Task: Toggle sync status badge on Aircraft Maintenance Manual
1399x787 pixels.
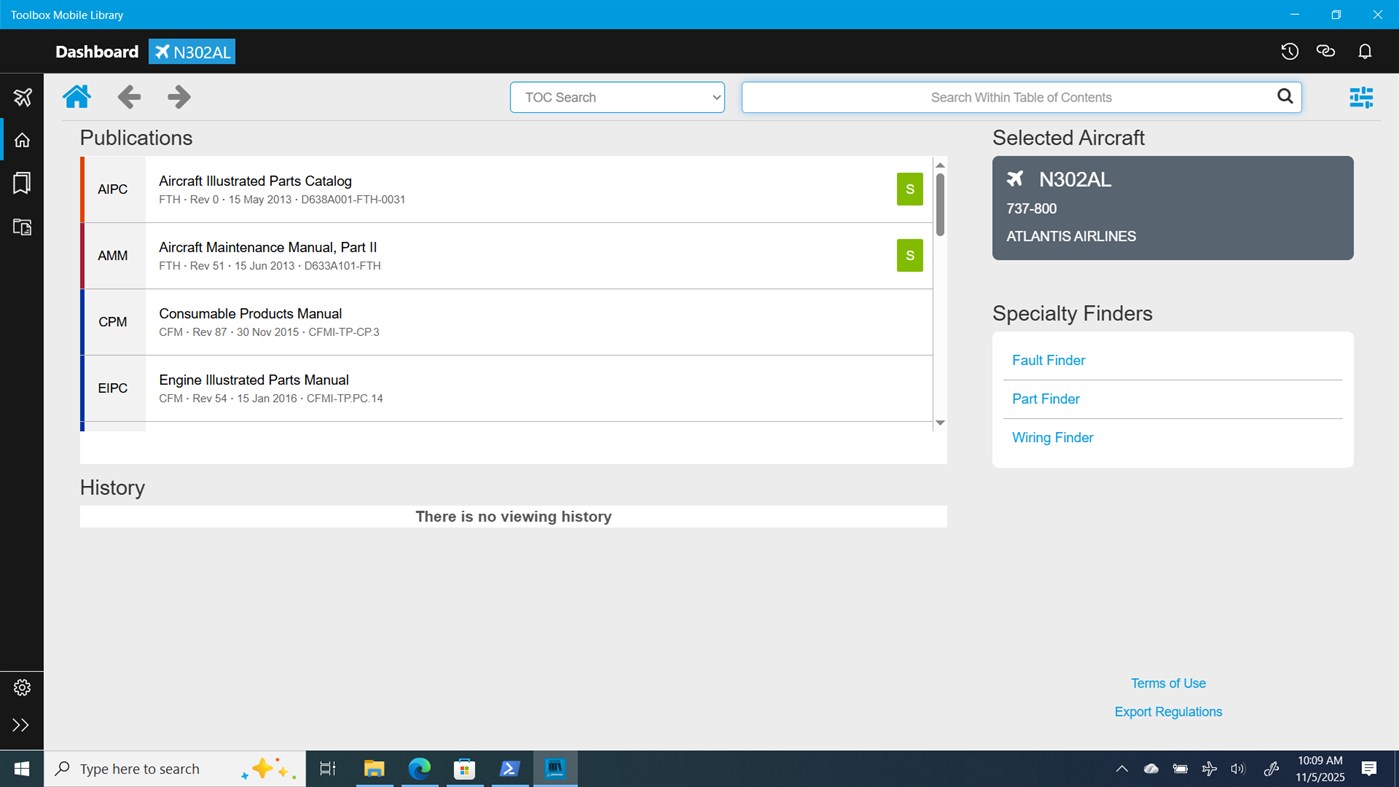Action: point(908,255)
